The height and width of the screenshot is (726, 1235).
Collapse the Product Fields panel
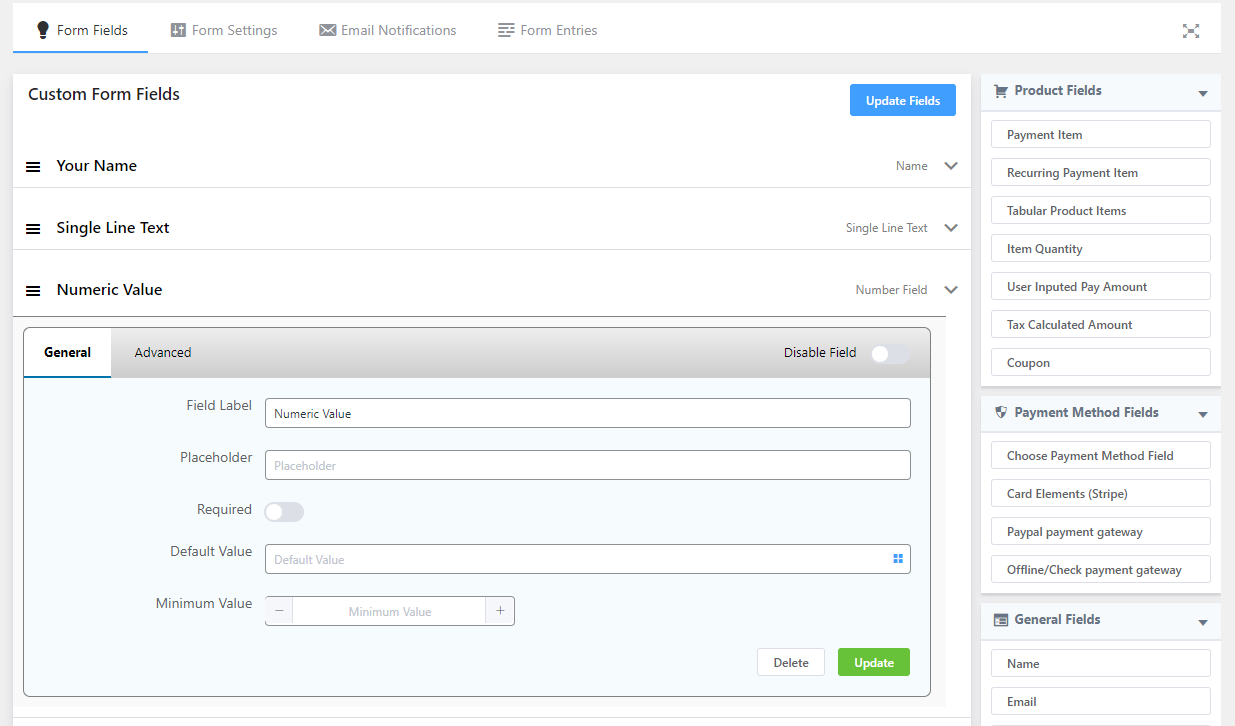point(1202,90)
